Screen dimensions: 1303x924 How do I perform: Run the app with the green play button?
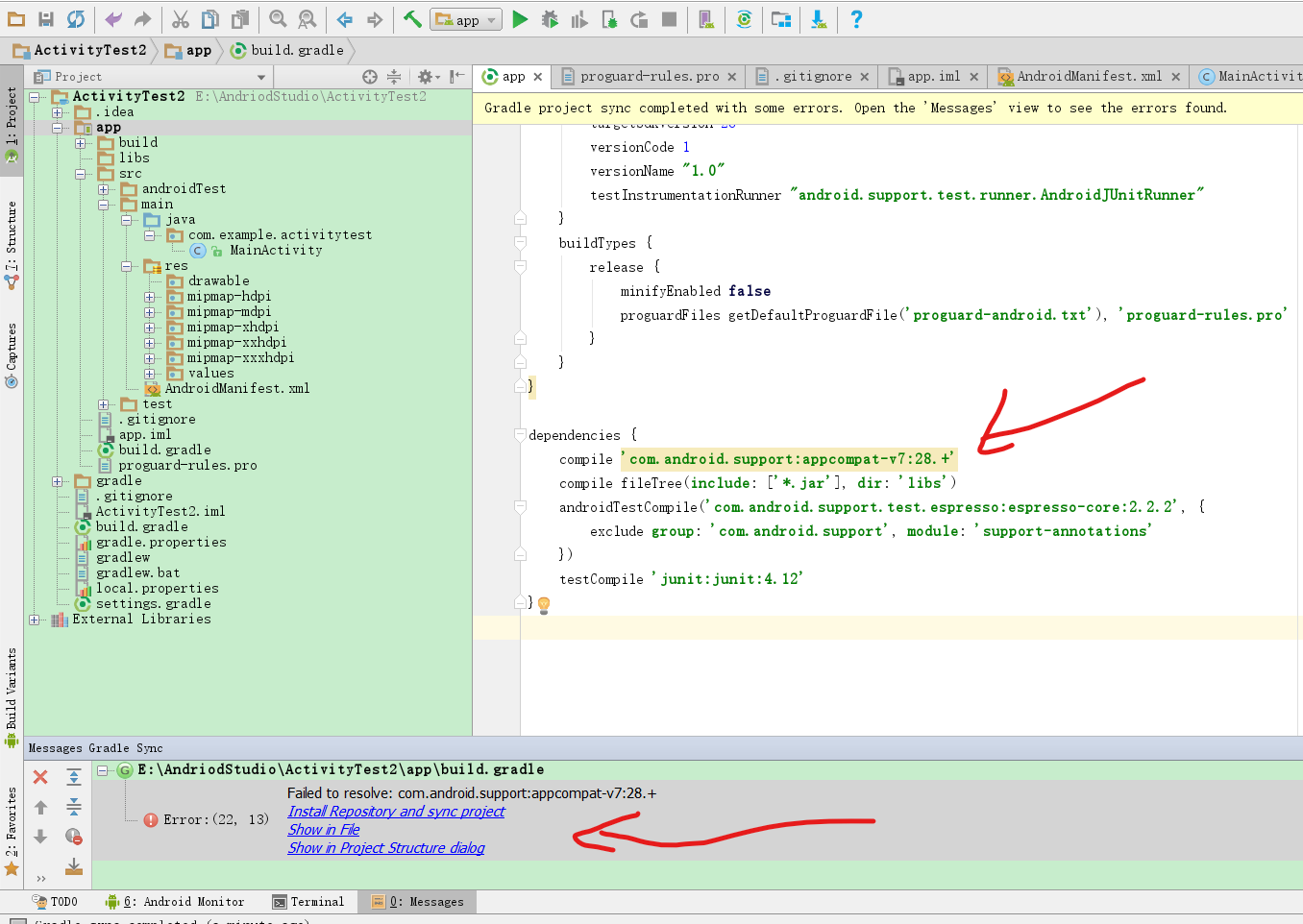point(520,19)
